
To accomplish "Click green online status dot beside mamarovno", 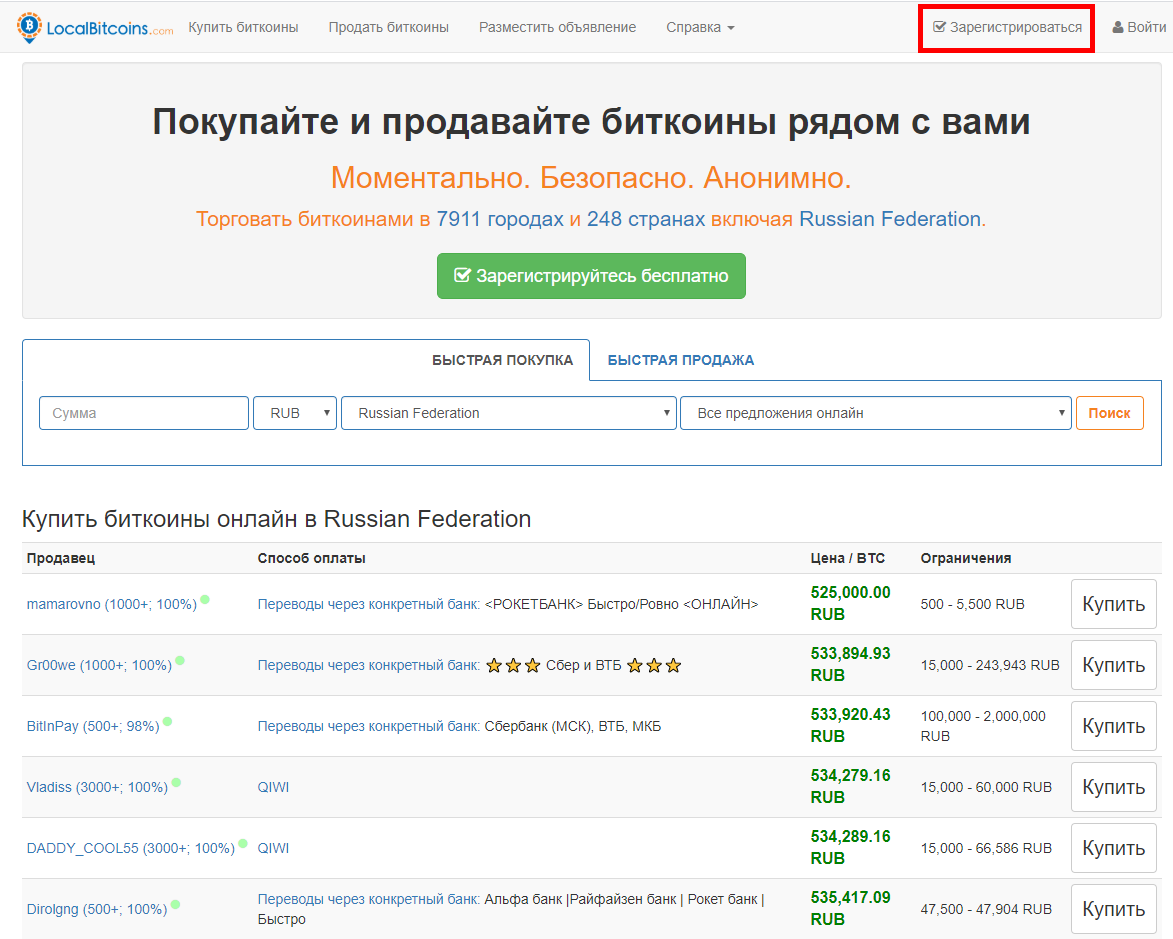I will click(x=205, y=599).
